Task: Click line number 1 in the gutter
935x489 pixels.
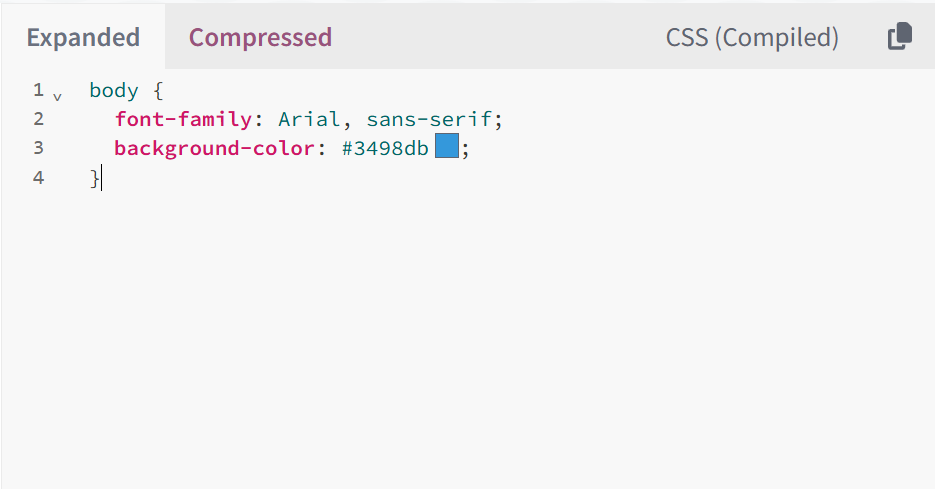Action: [x=38, y=90]
